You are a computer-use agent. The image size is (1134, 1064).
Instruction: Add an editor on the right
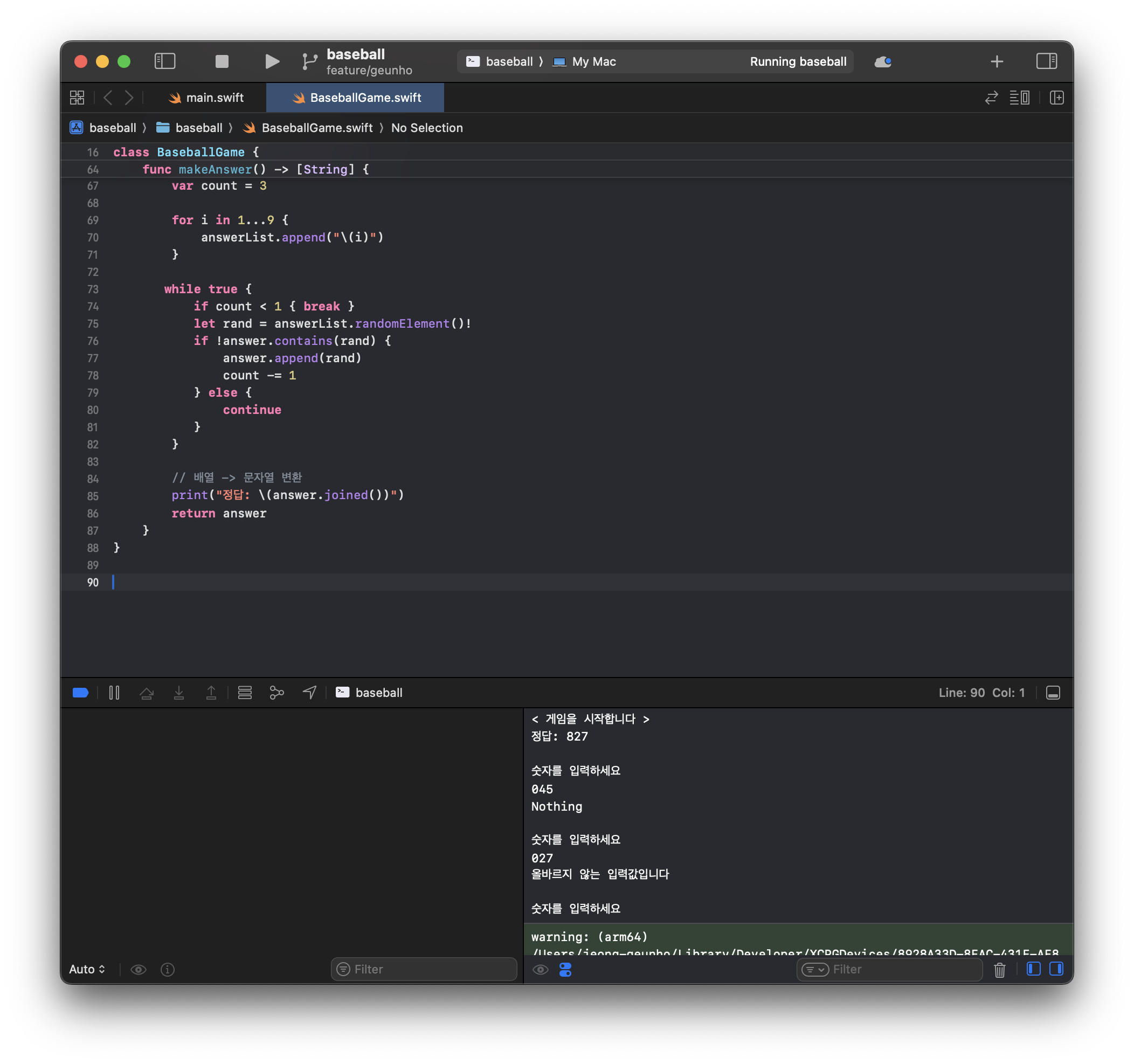click(1056, 98)
